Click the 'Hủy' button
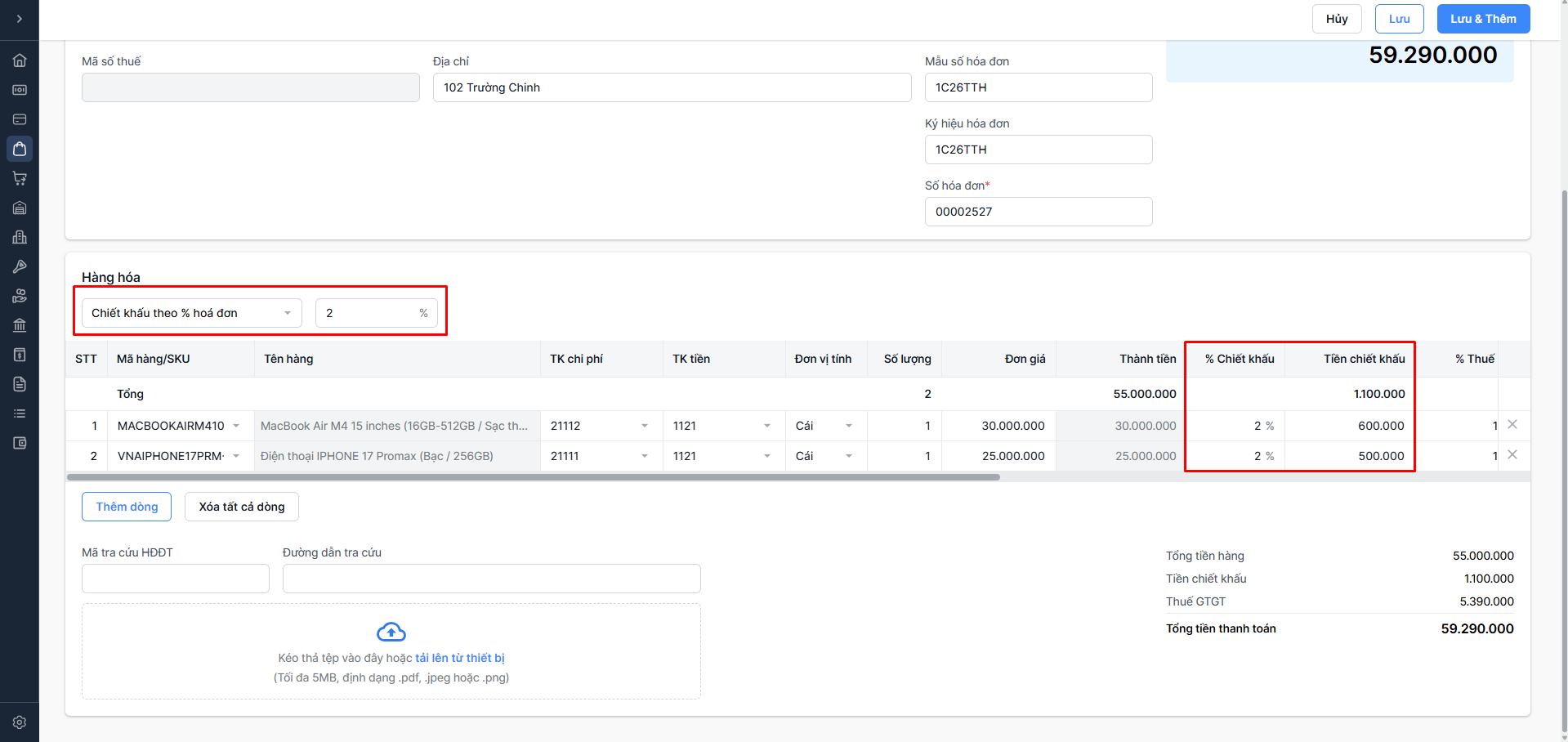This screenshot has height=742, width=1568. (1336, 19)
